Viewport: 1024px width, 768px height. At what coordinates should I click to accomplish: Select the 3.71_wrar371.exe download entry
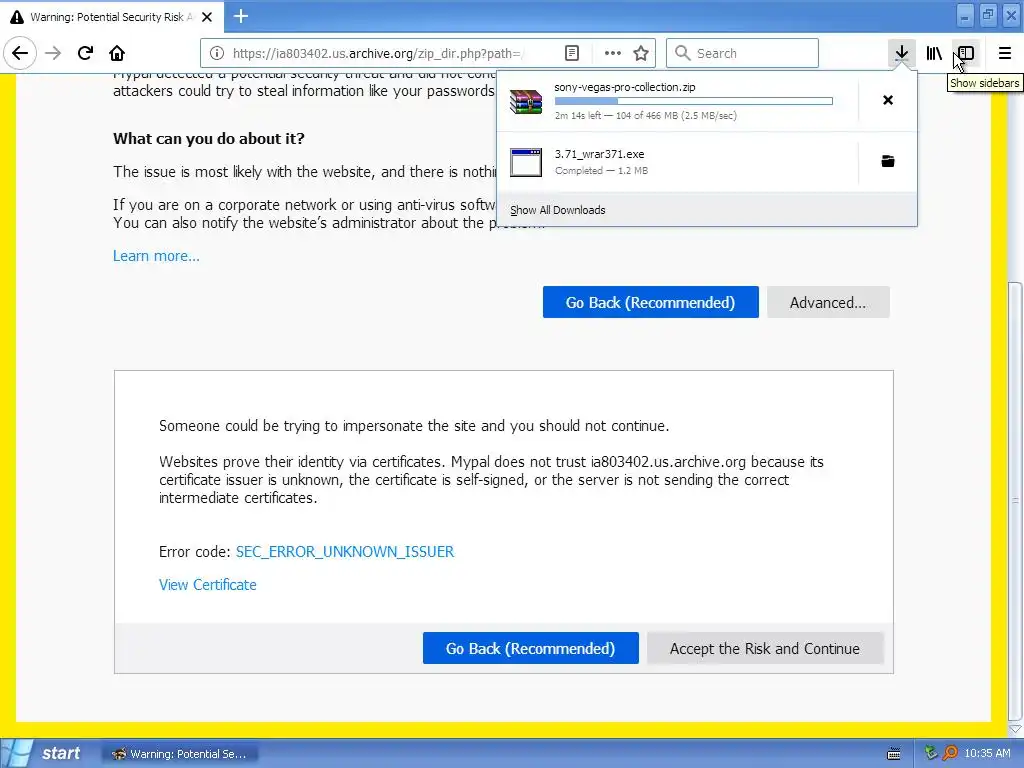pyautogui.click(x=677, y=161)
